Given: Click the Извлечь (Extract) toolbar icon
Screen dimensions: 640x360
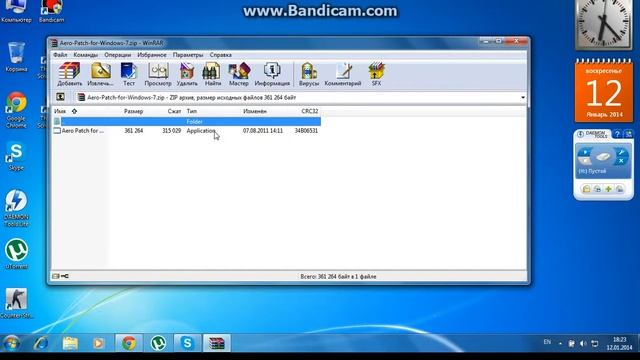Looking at the screenshot, I should [100, 74].
